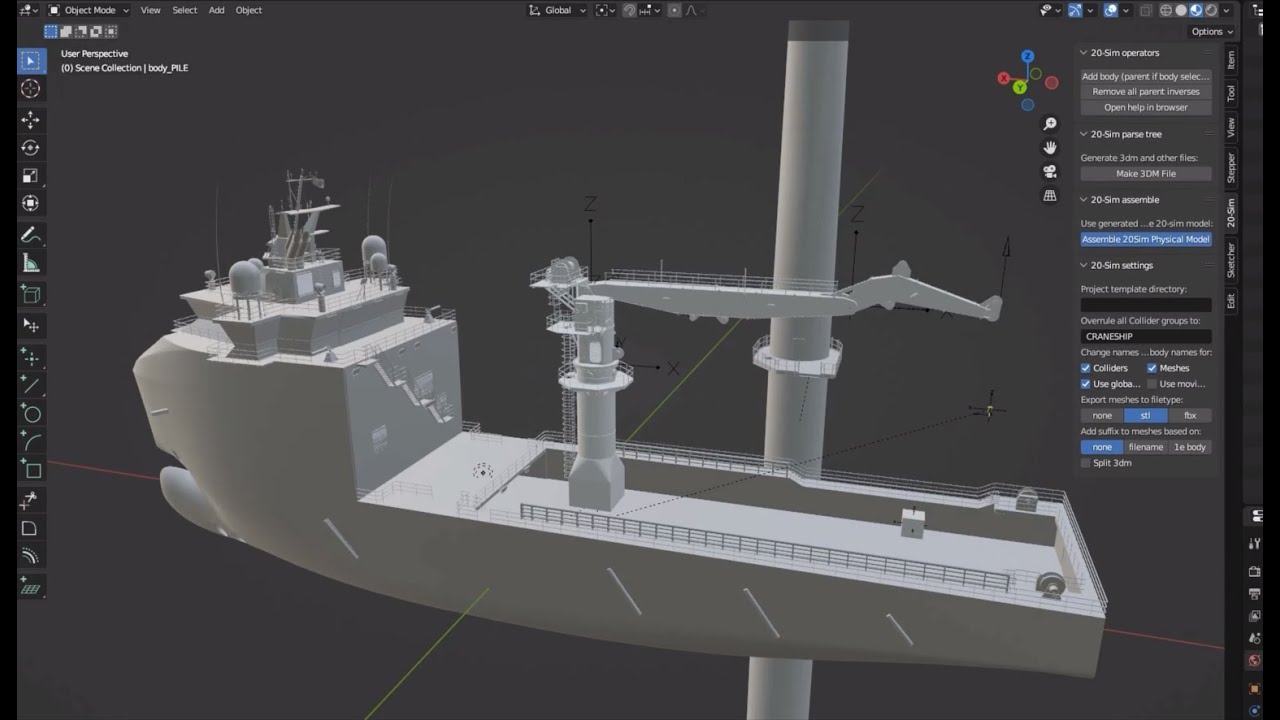
Task: Click Assemble 20Sim Physical Model button
Action: (x=1146, y=239)
